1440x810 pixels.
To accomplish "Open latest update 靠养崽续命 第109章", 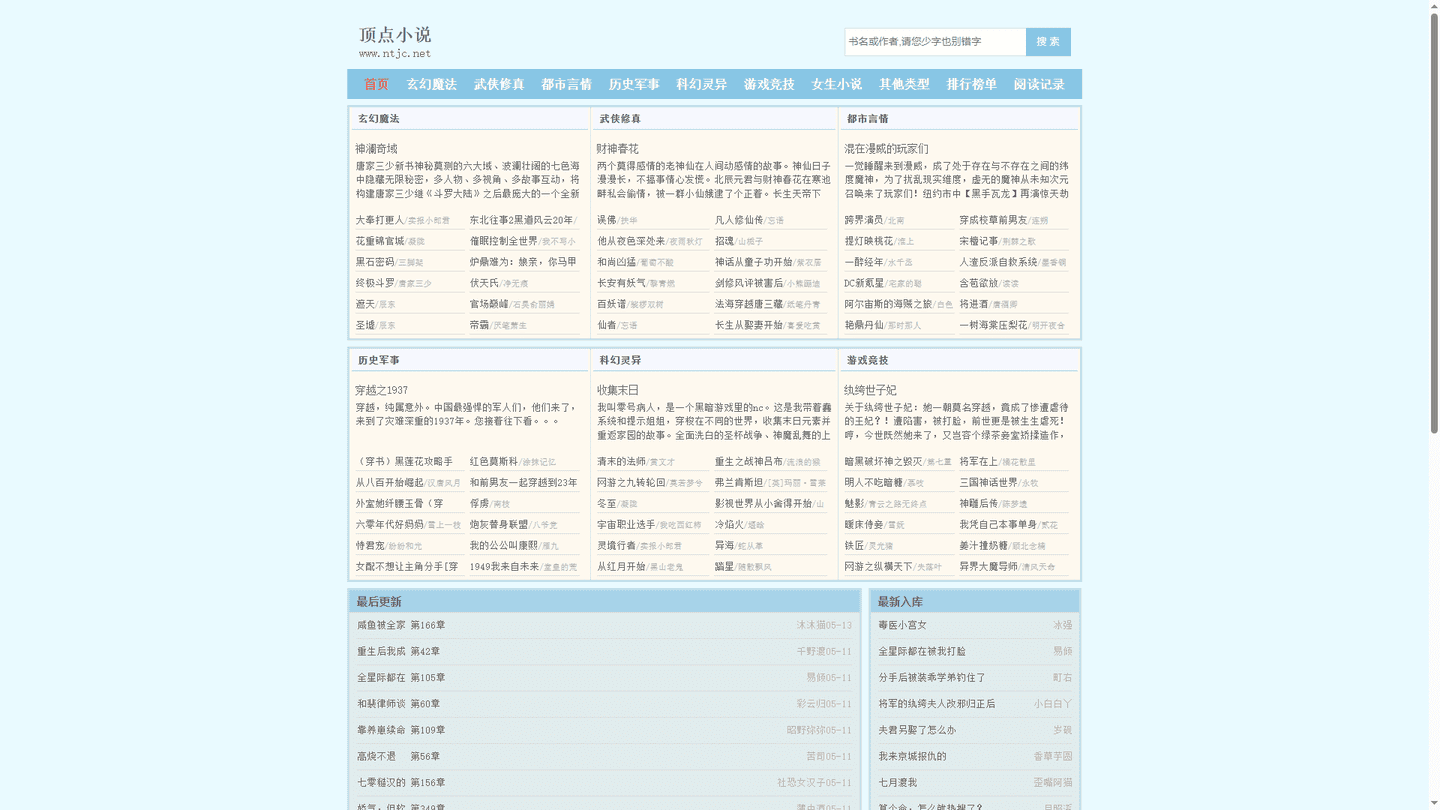I will pyautogui.click(x=401, y=730).
